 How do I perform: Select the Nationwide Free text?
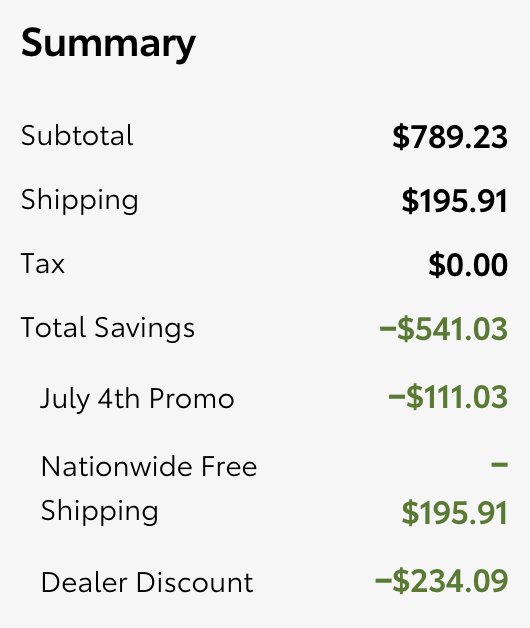(x=149, y=466)
